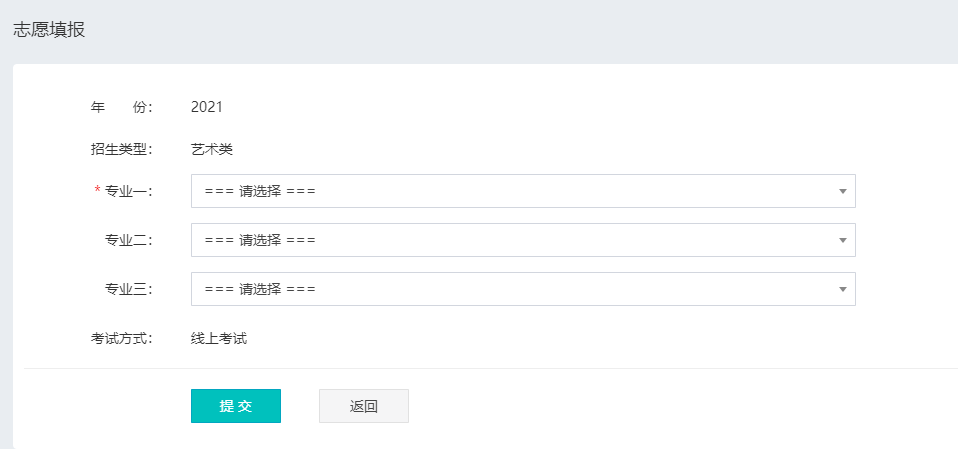Click the 年份 field label
Viewport: 958px width, 449px height.
[121, 107]
